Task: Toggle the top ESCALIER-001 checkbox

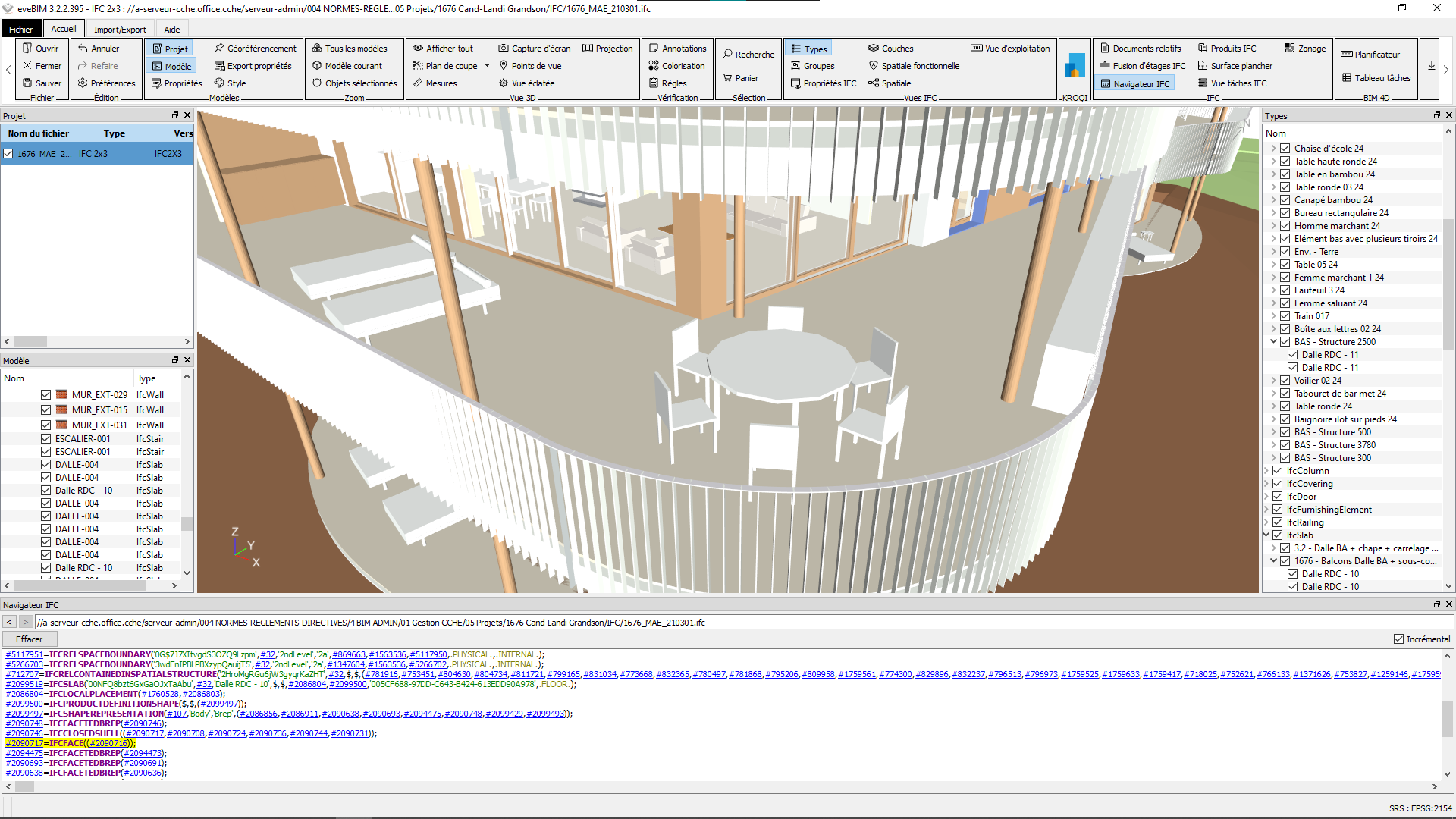Action: tap(46, 439)
